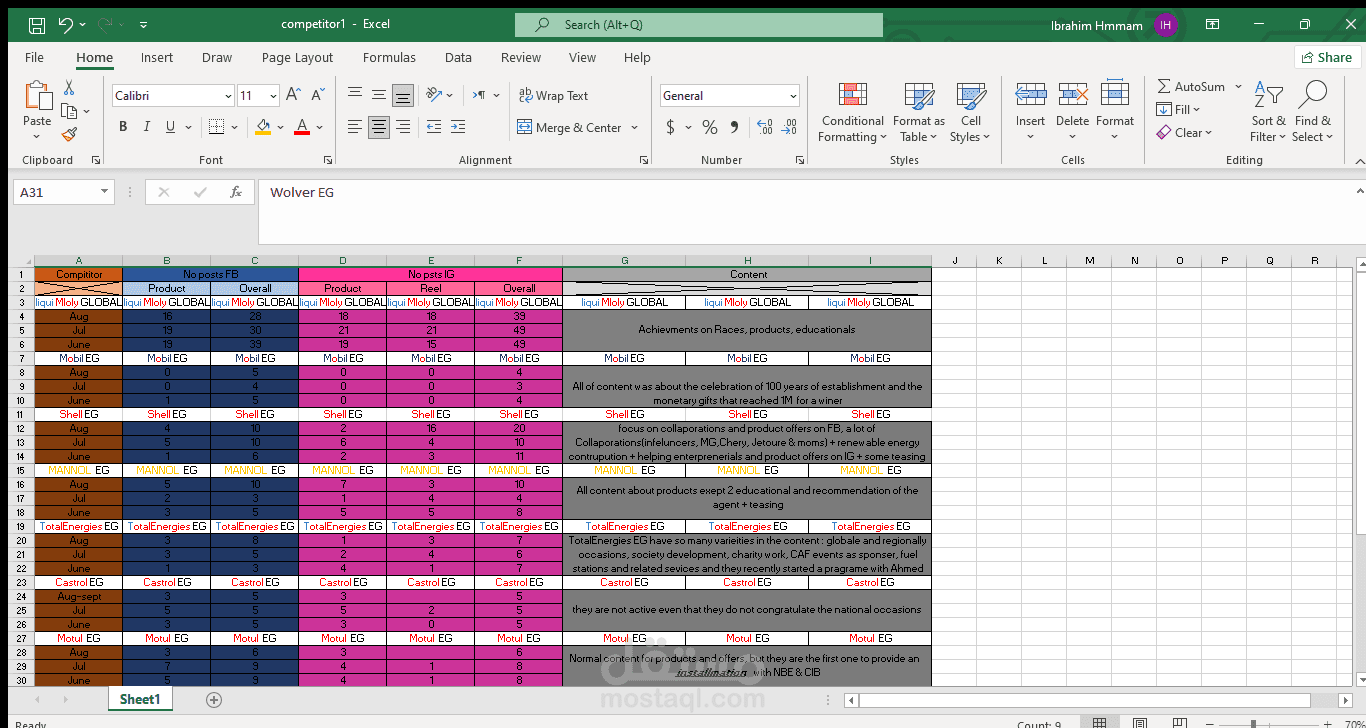Expand the font color palette arrow
This screenshot has height=728, width=1366.
tap(320, 127)
